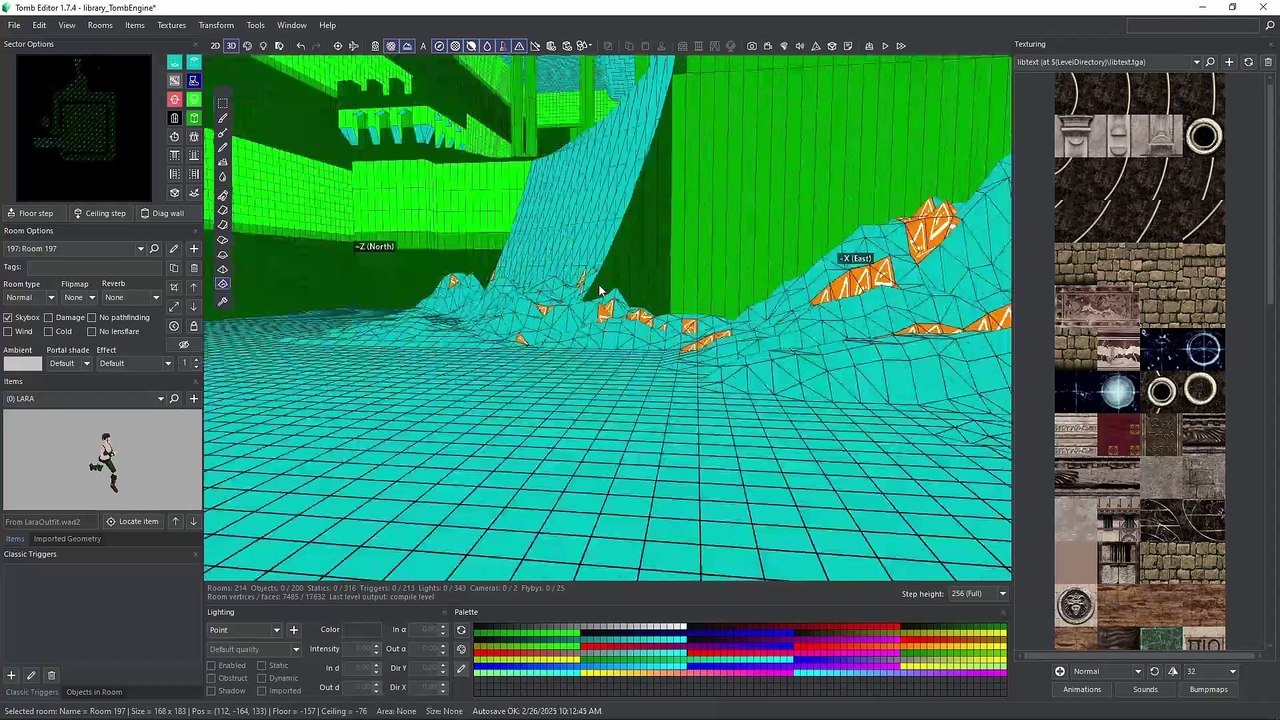Toggle the light Enabled checkbox

211,665
